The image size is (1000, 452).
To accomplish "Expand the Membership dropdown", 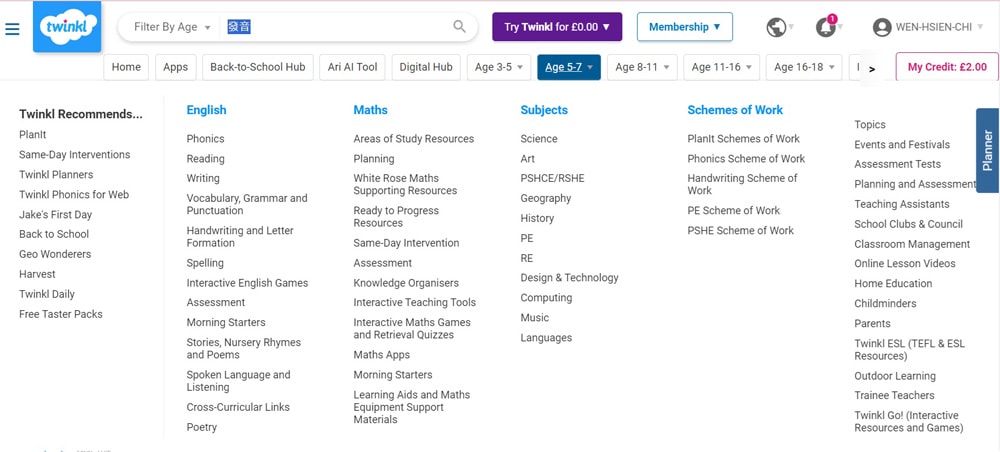I will tap(684, 27).
